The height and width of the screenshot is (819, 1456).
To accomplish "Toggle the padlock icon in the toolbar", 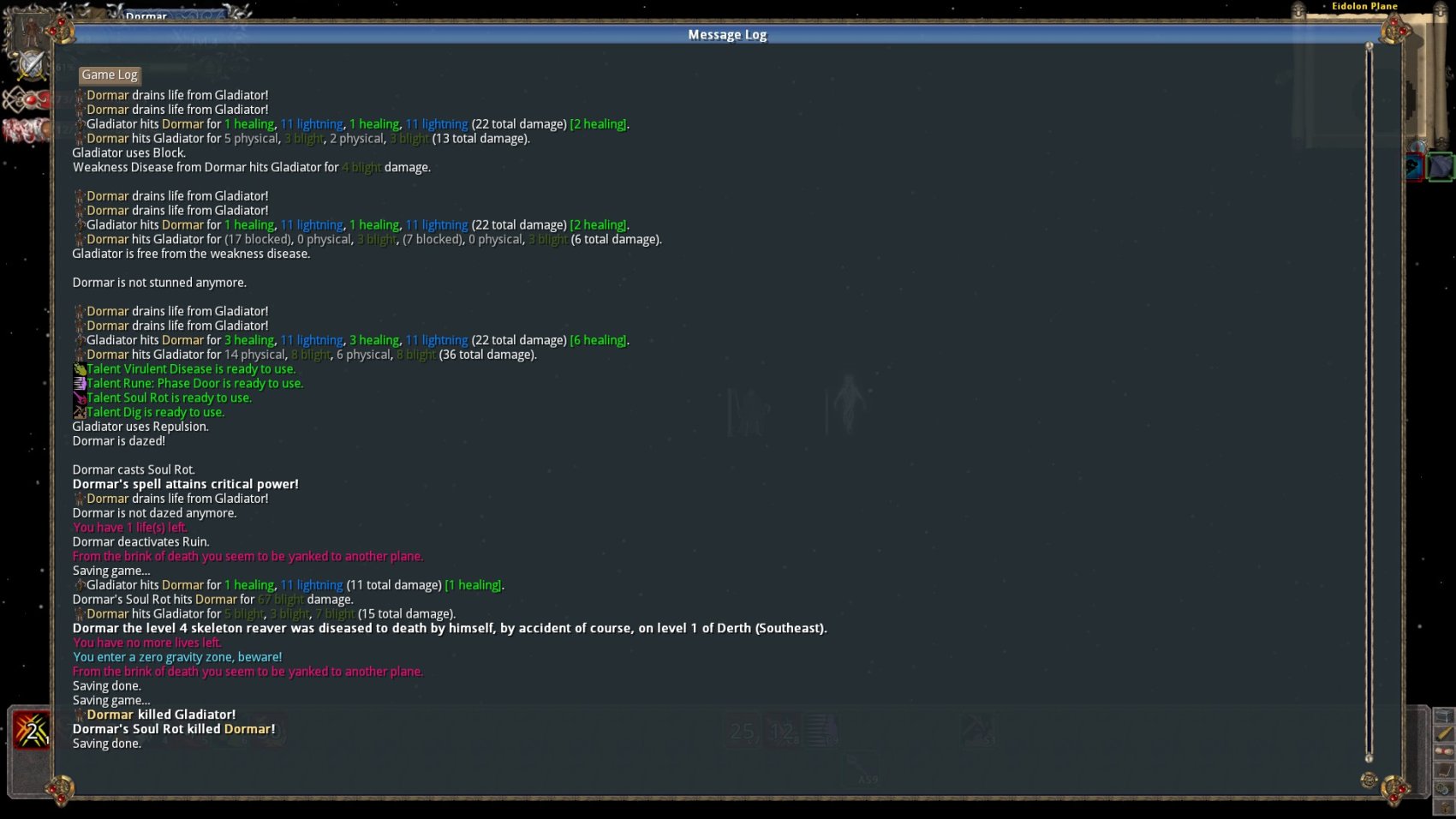I will click(x=1444, y=808).
